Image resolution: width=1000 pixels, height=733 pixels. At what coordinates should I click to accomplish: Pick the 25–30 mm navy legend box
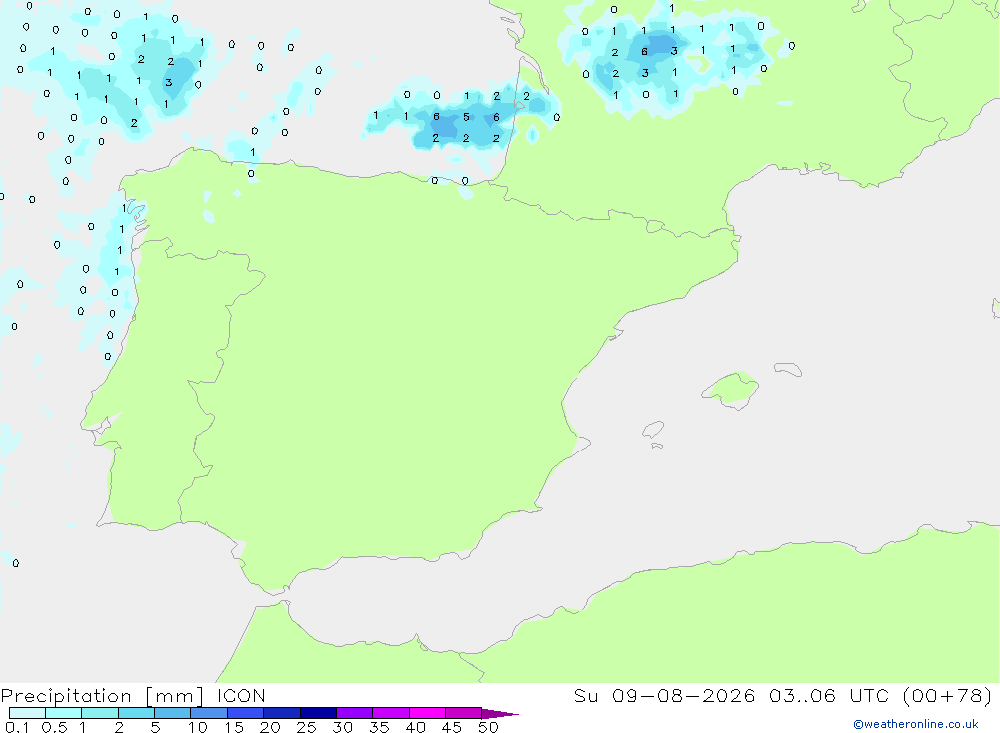tap(318, 713)
